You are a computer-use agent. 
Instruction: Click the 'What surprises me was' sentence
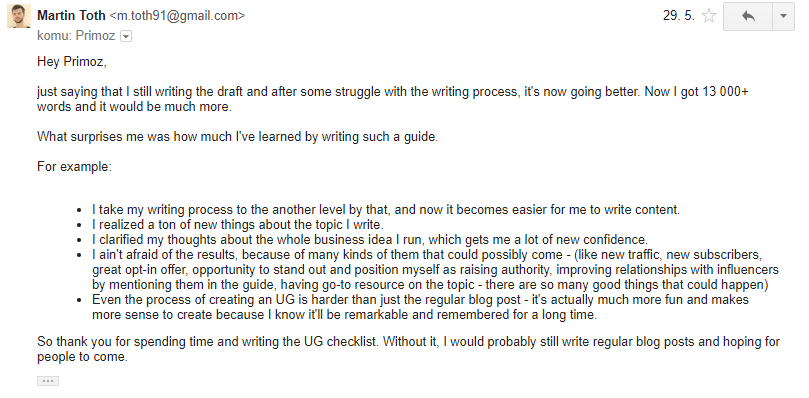(x=237, y=137)
